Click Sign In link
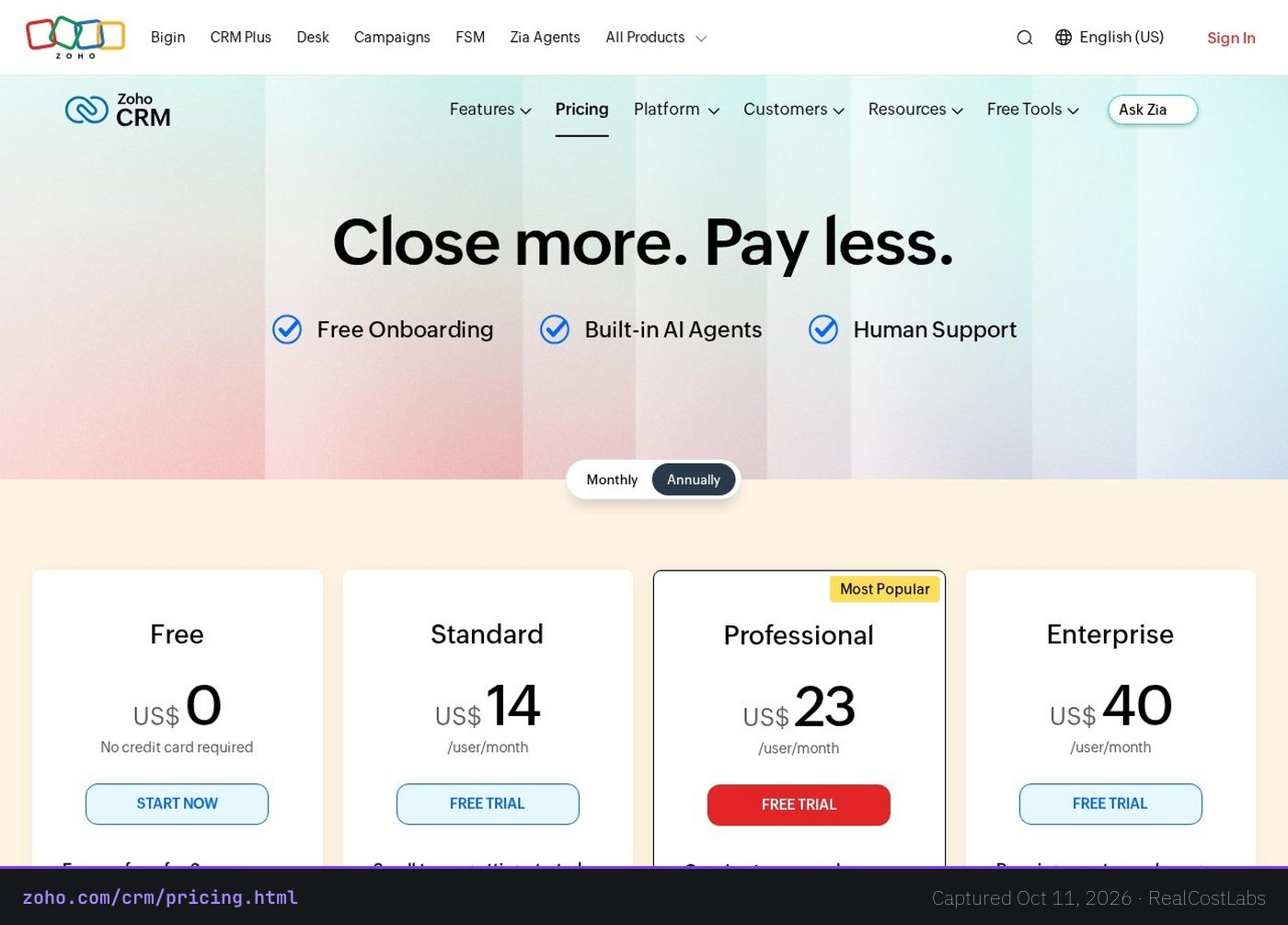This screenshot has width=1288, height=925. coord(1231,38)
